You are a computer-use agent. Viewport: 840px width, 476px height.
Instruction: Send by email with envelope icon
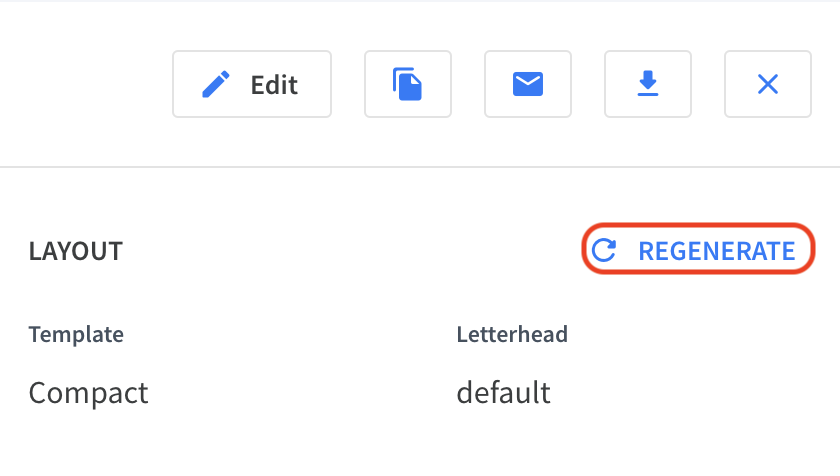coord(528,84)
